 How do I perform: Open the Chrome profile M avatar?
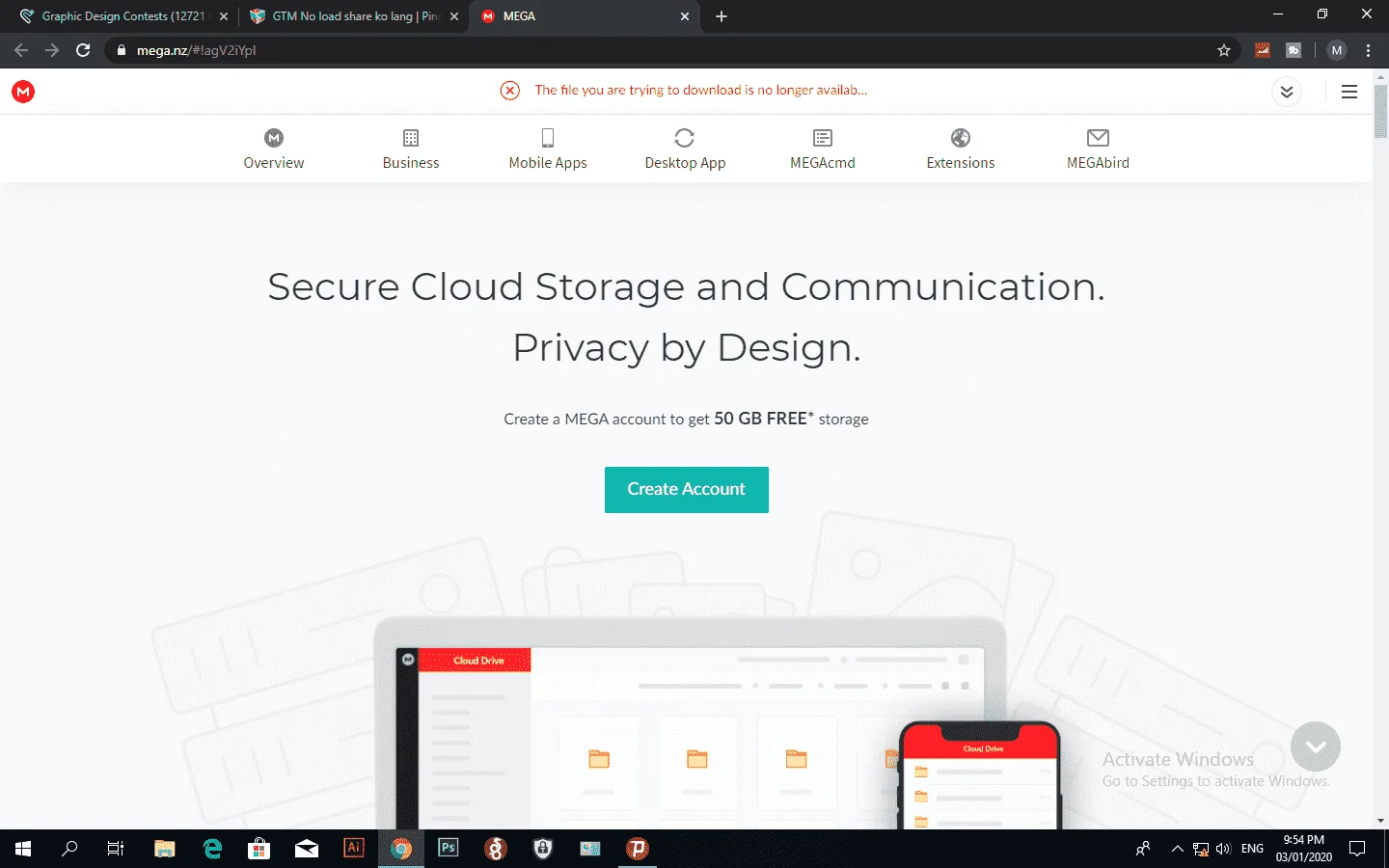click(x=1337, y=50)
